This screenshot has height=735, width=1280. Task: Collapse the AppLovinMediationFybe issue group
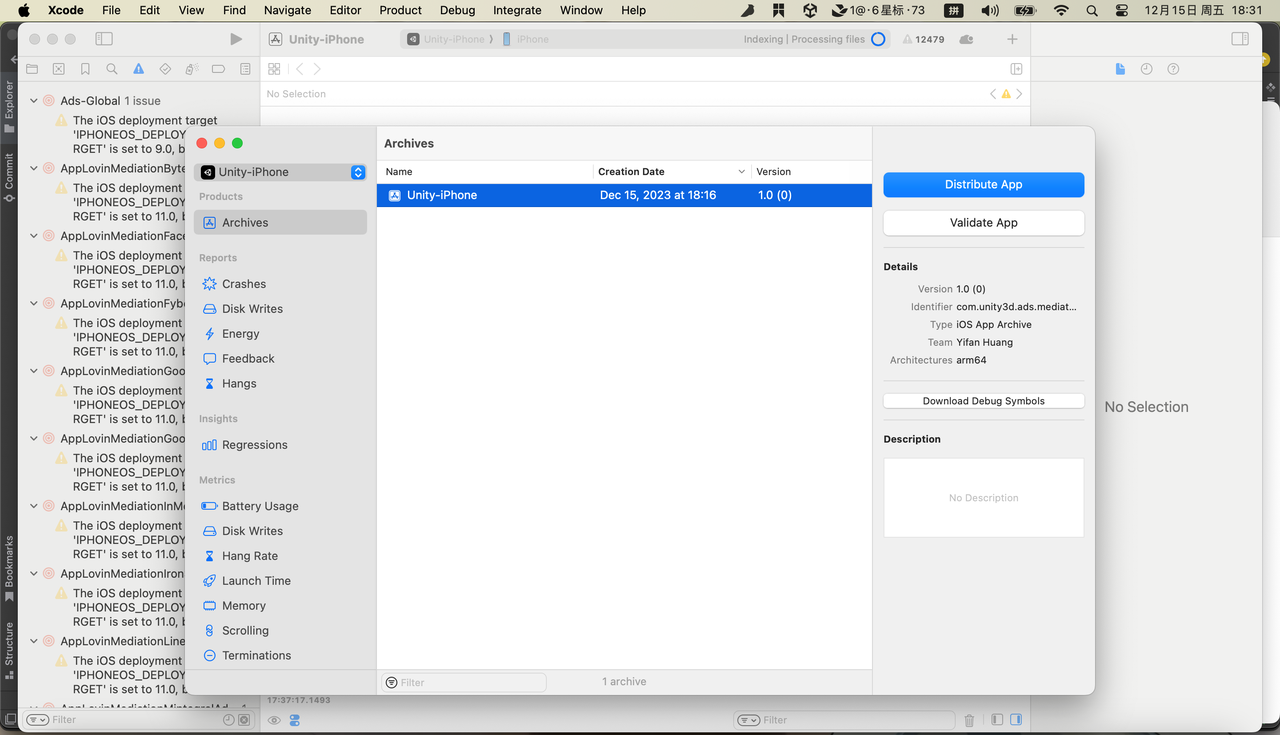pos(33,304)
